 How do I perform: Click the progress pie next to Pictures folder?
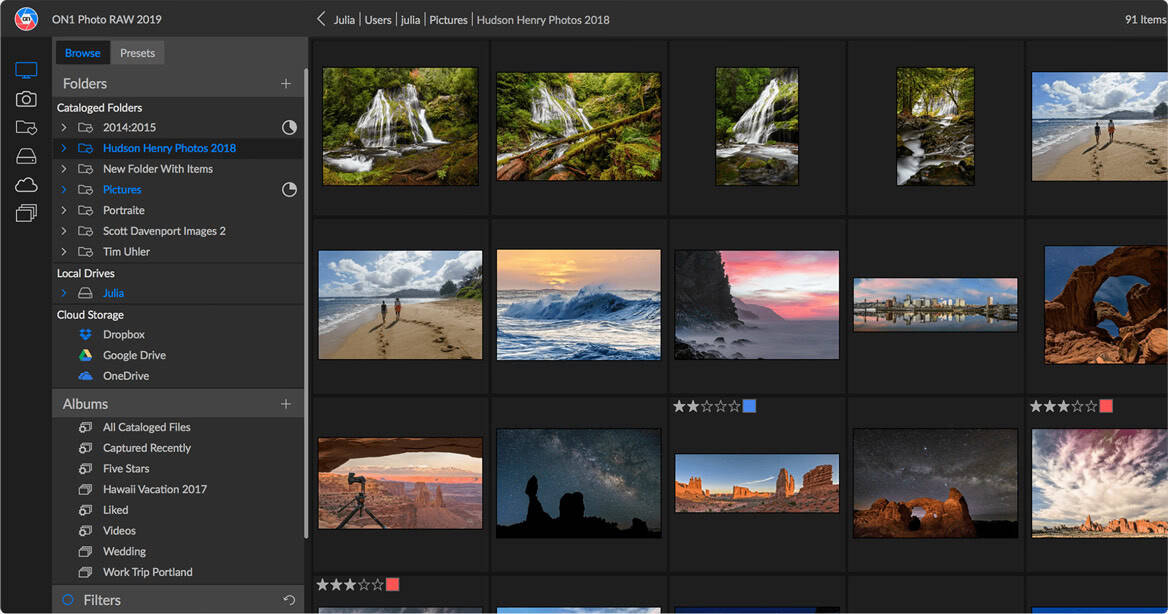pos(289,190)
